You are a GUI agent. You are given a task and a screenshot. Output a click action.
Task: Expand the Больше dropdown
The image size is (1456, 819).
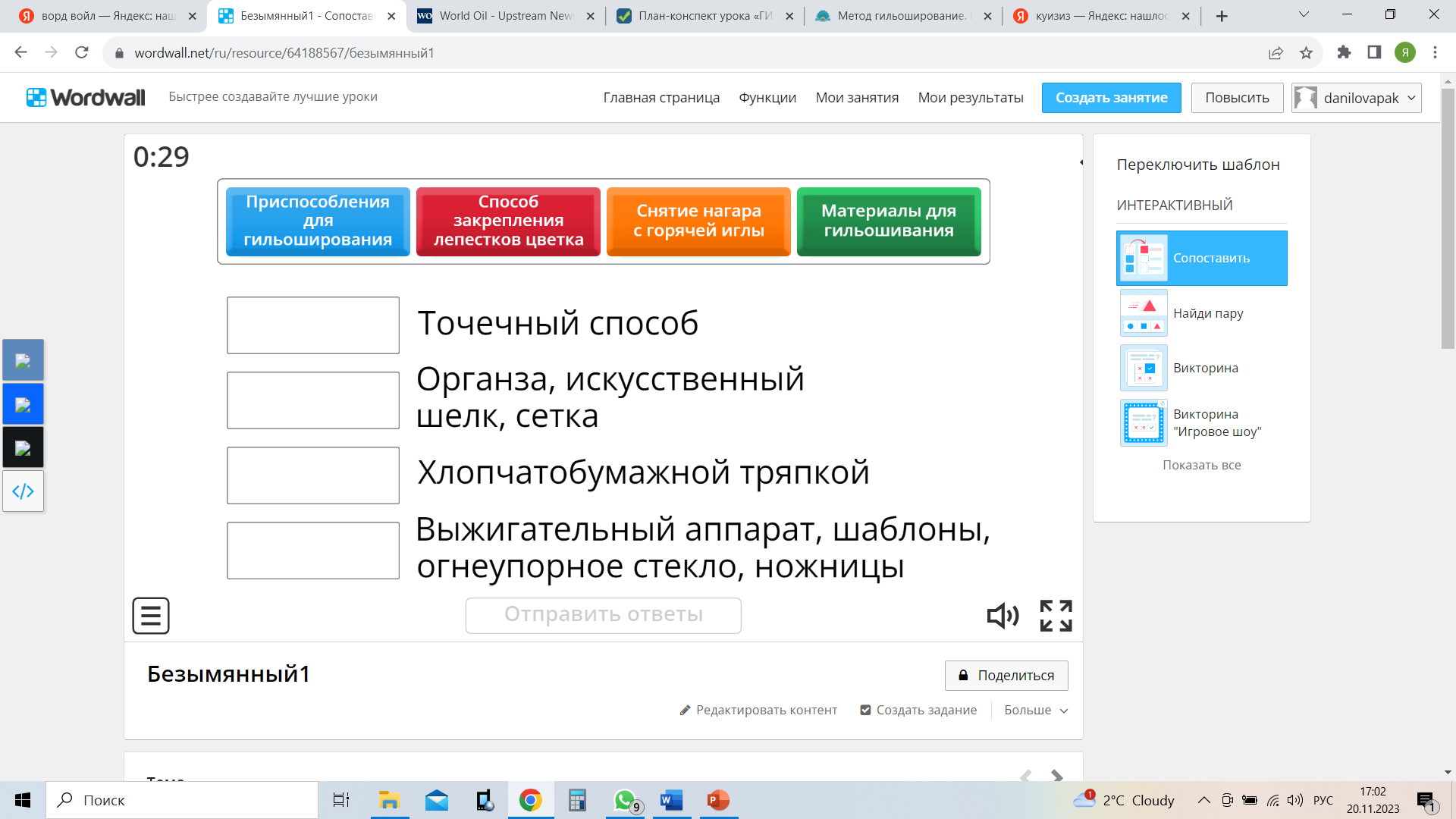click(x=1036, y=710)
